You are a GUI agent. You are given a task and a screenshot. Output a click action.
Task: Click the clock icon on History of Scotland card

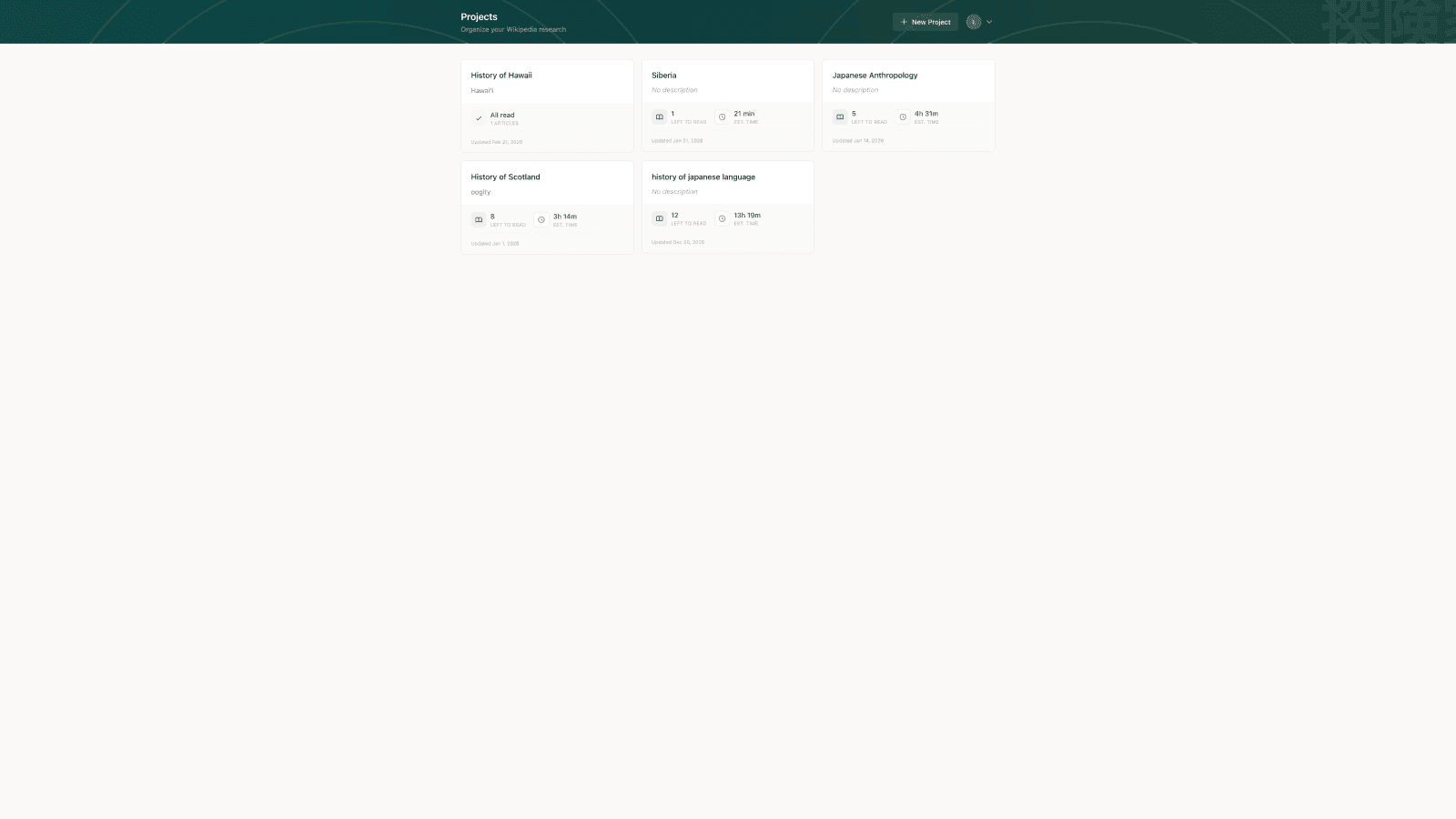541,220
